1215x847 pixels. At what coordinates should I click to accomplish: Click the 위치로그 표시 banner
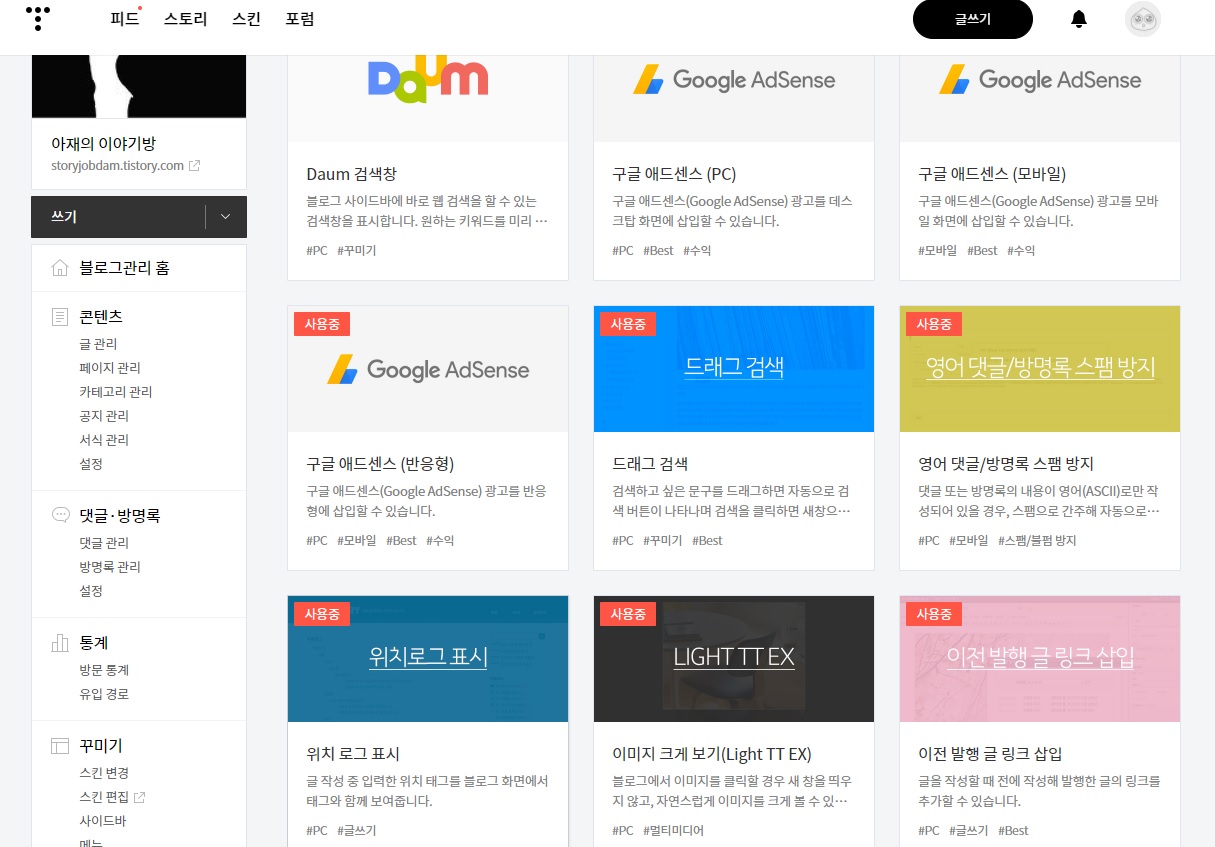[428, 659]
